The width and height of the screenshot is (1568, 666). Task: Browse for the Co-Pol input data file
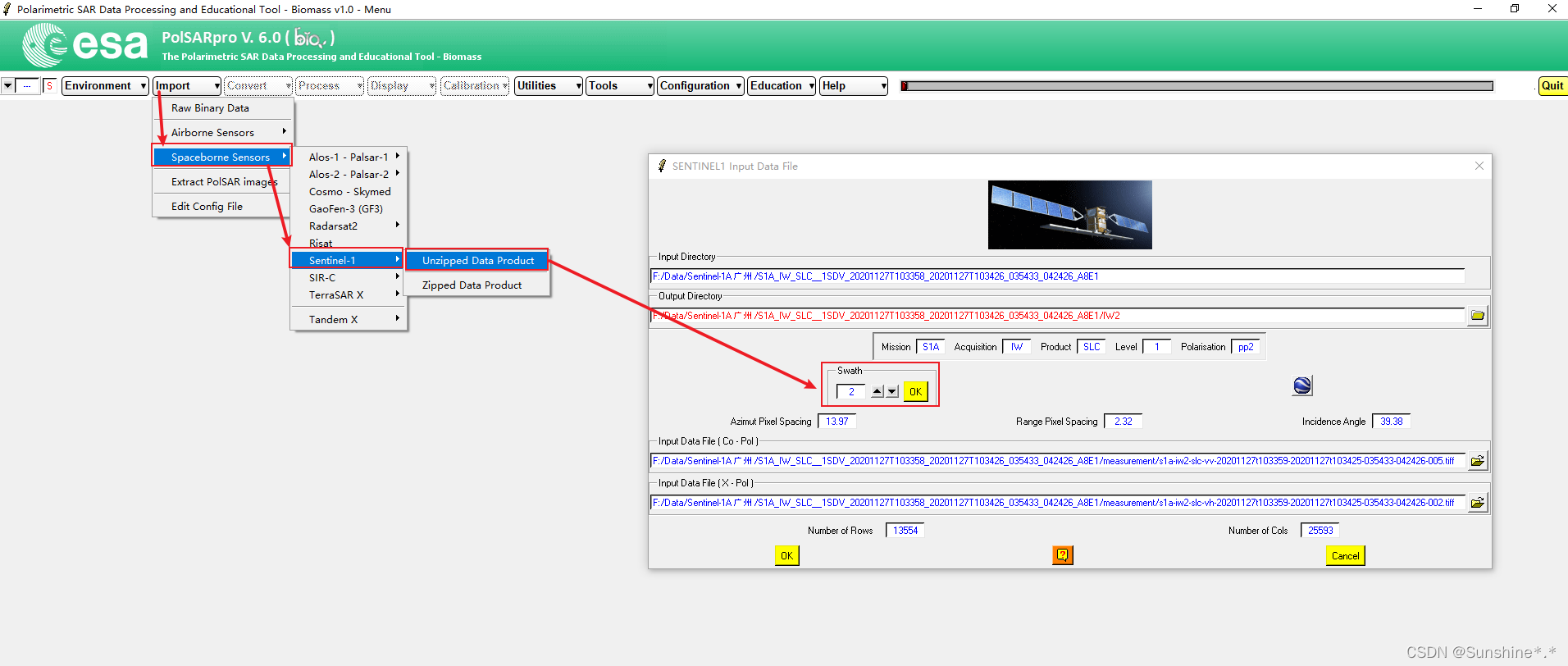1478,461
